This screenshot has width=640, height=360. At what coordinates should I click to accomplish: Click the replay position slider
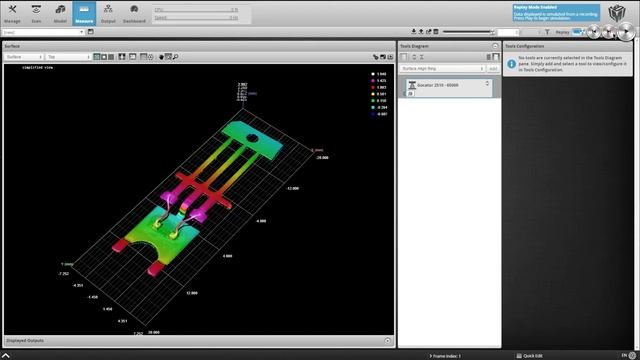tap(469, 32)
